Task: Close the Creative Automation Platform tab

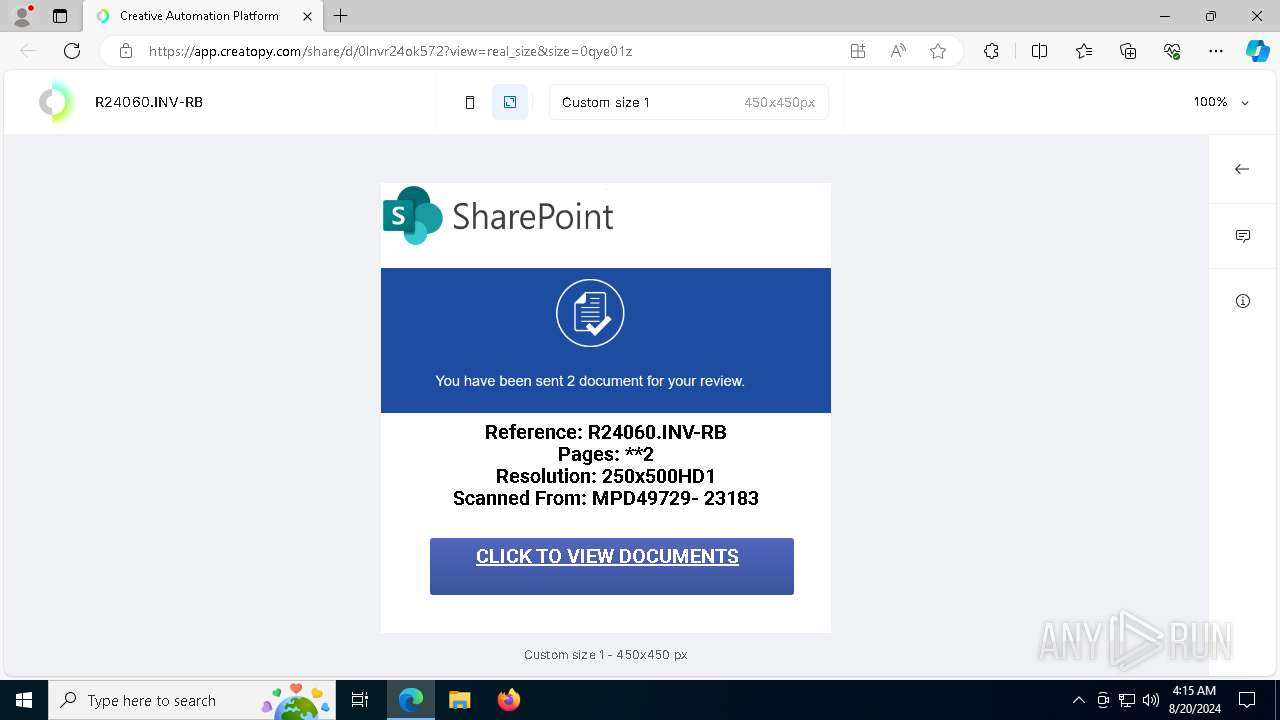Action: [x=308, y=16]
